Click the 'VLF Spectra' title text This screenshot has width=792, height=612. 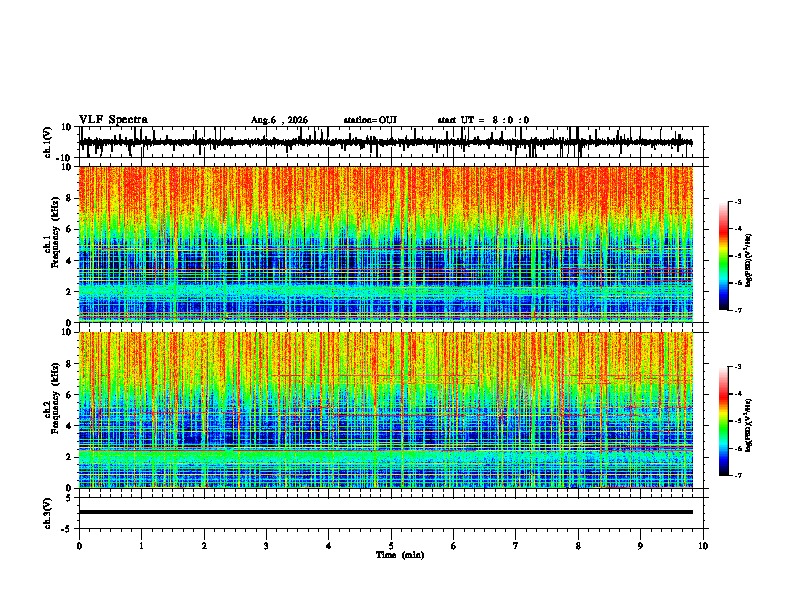(113, 120)
